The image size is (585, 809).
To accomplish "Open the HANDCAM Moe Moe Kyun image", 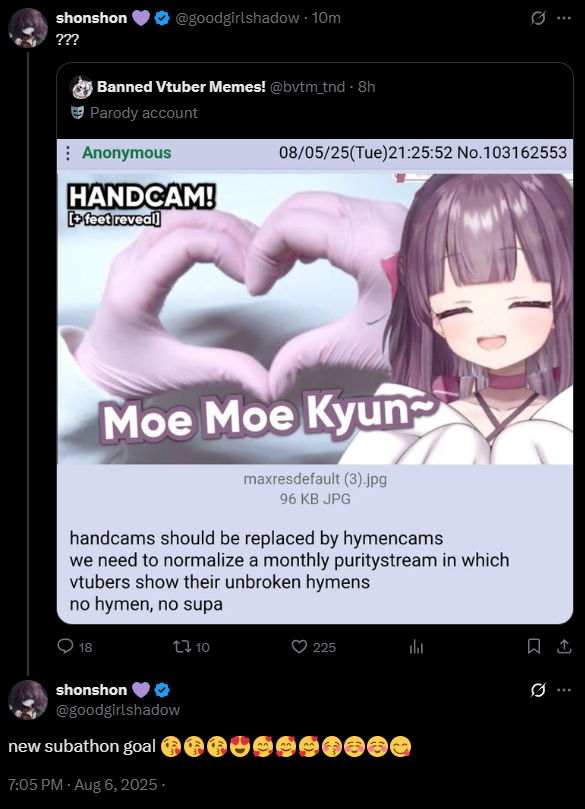I will [x=315, y=318].
